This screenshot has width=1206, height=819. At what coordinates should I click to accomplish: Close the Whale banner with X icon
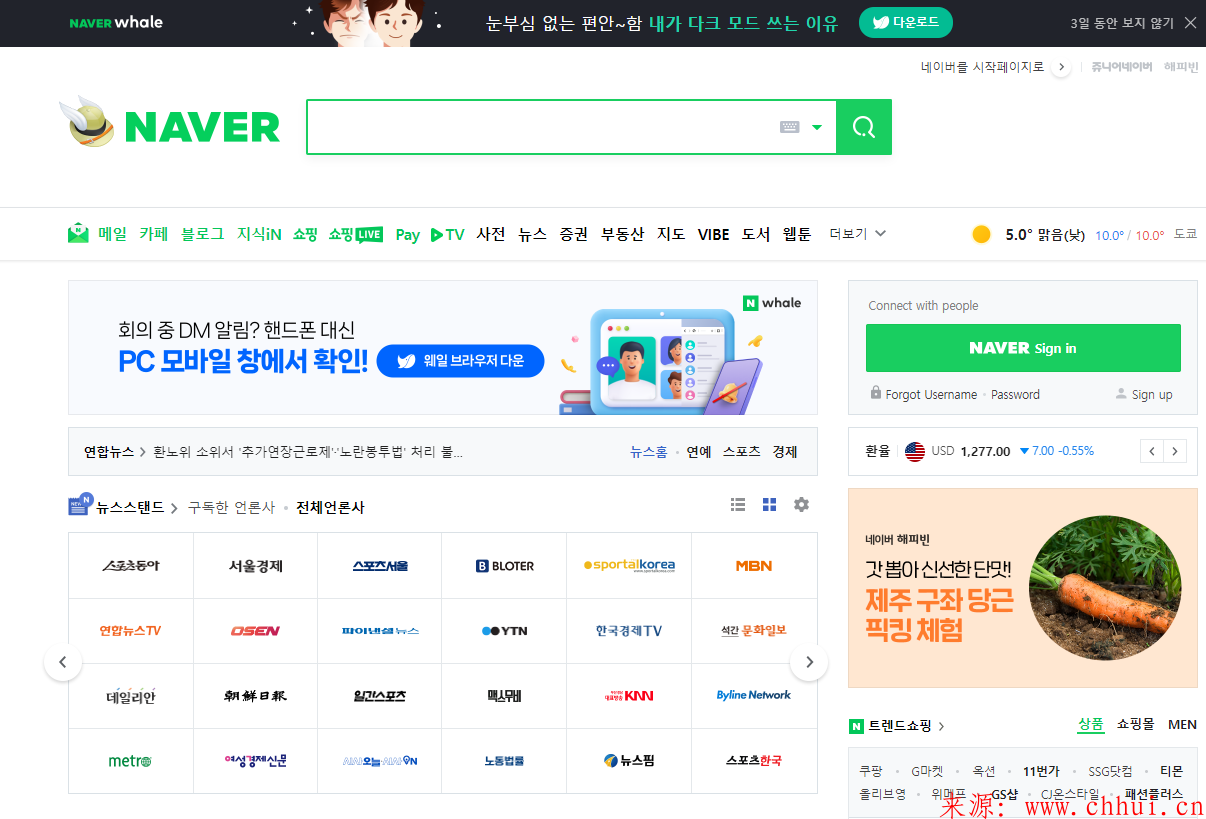[x=1190, y=22]
